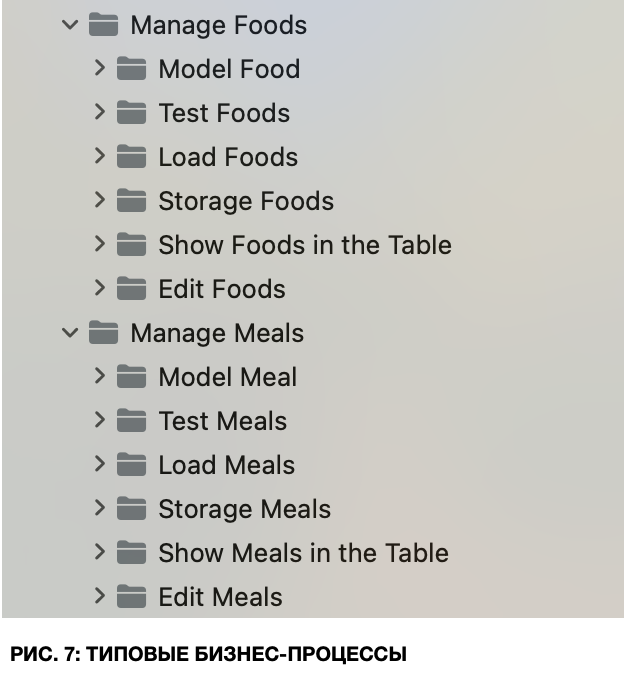626x674 pixels.
Task: Click the Test Foods folder icon
Action: coord(131,113)
